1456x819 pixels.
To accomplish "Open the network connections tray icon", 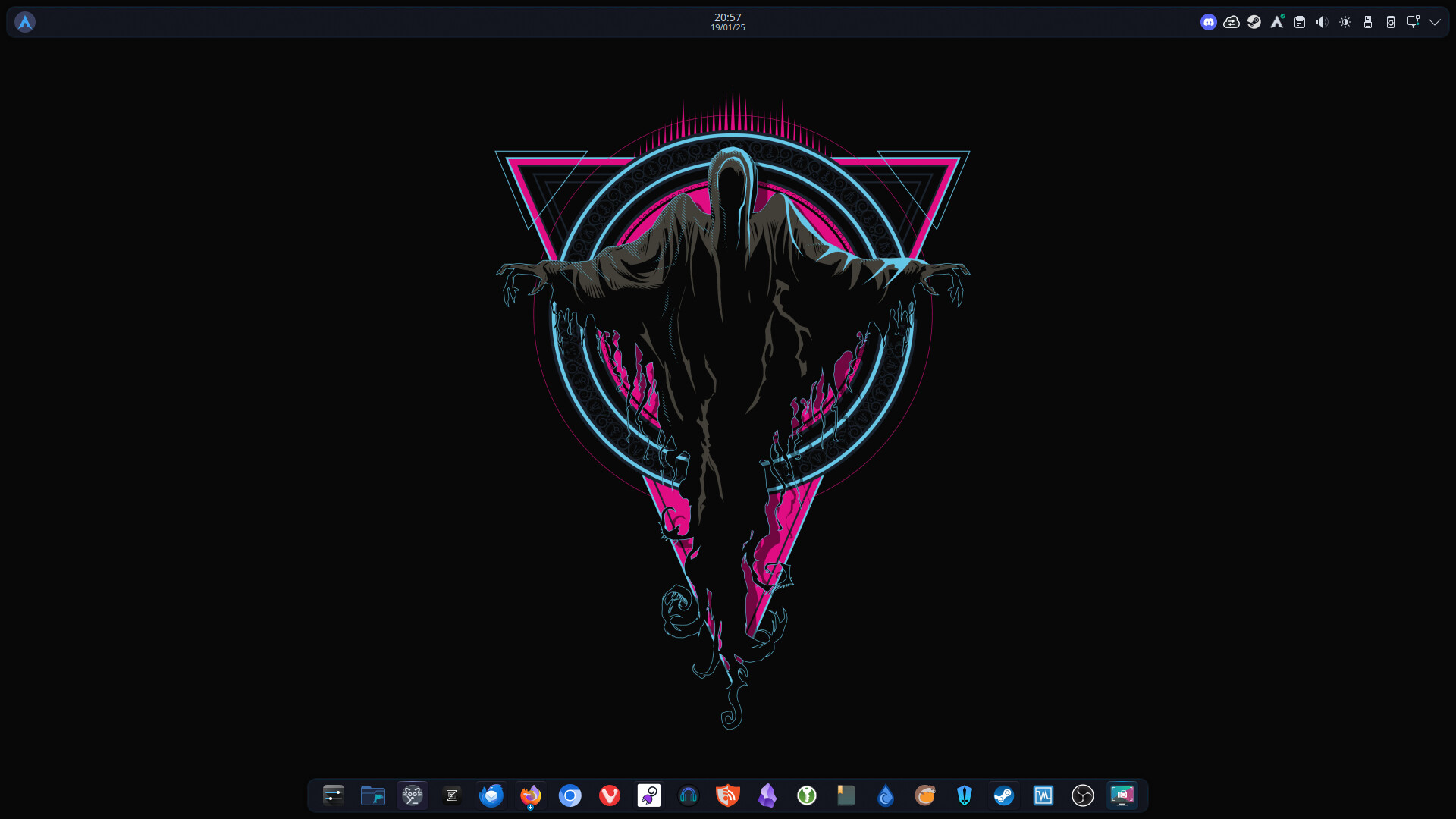I will 1413,22.
